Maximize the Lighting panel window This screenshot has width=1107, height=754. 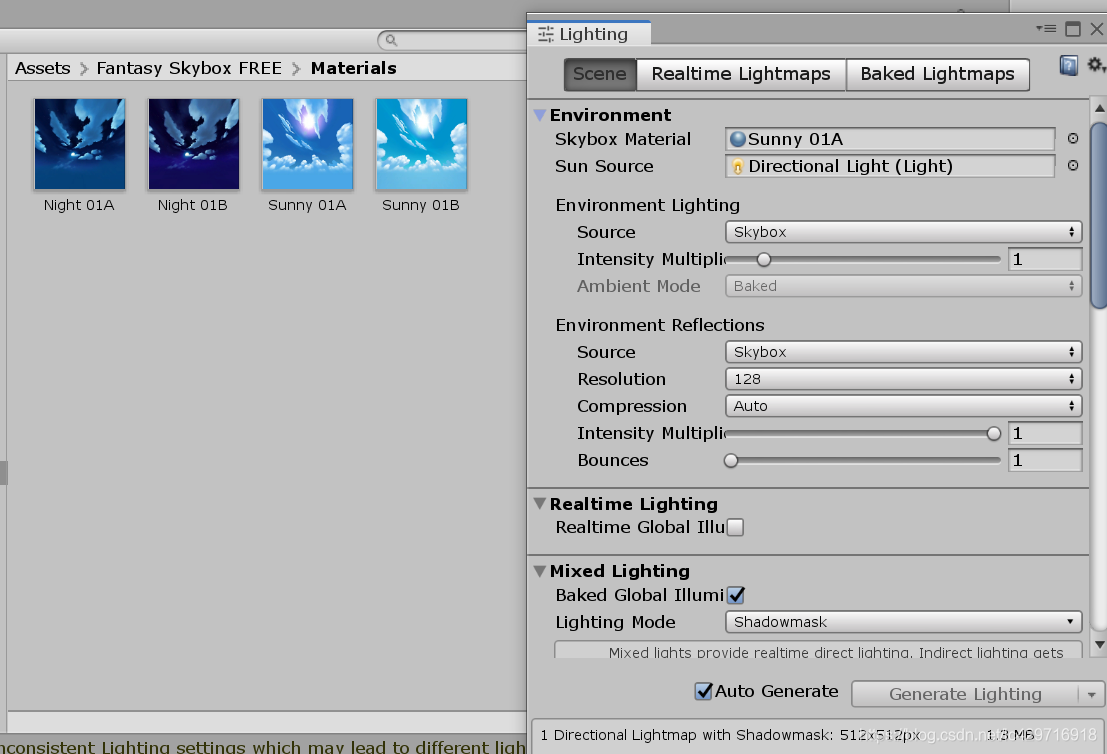[1073, 29]
